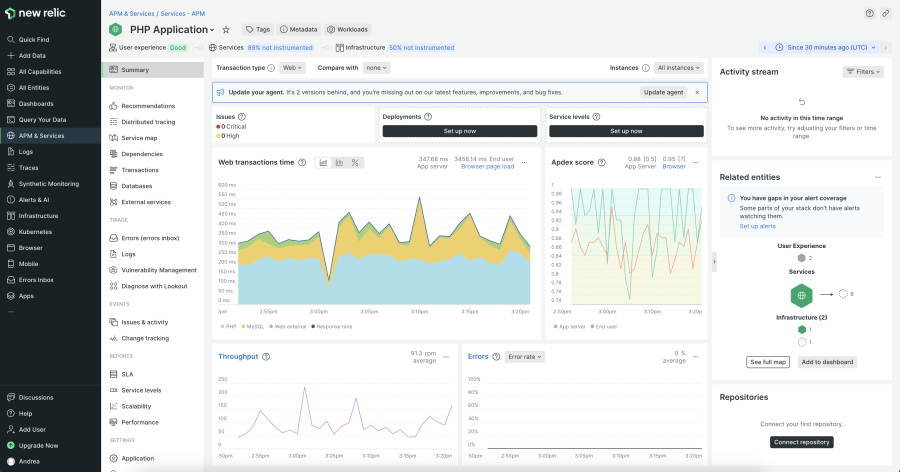Select Errors inbox in Triage section
900x472 pixels.
(150, 238)
